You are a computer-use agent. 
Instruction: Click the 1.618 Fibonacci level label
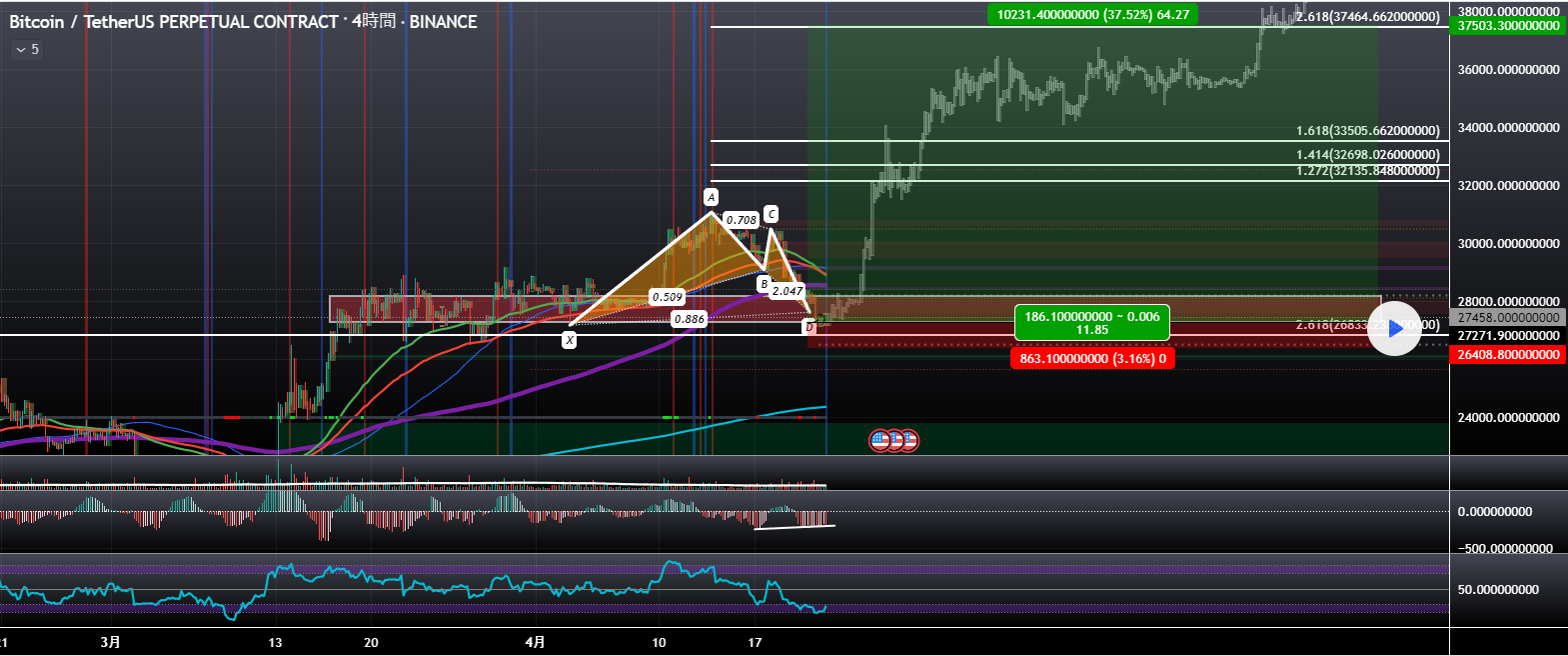coord(1367,131)
